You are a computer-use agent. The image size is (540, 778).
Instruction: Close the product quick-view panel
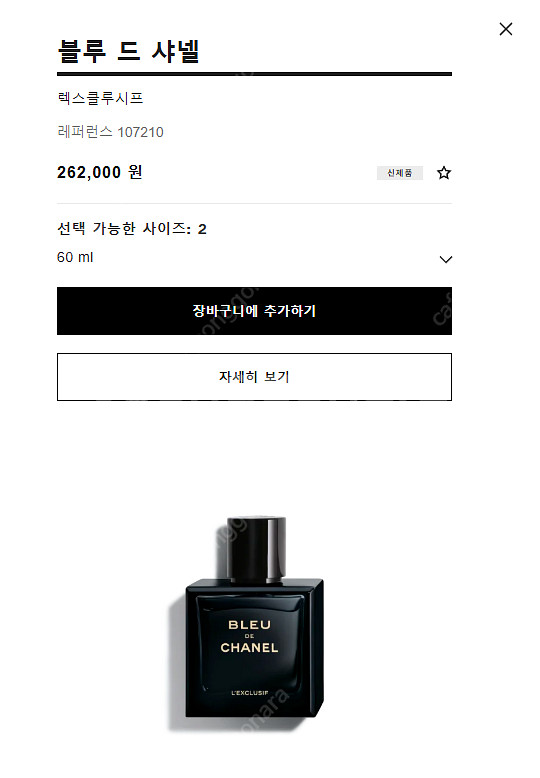506,29
